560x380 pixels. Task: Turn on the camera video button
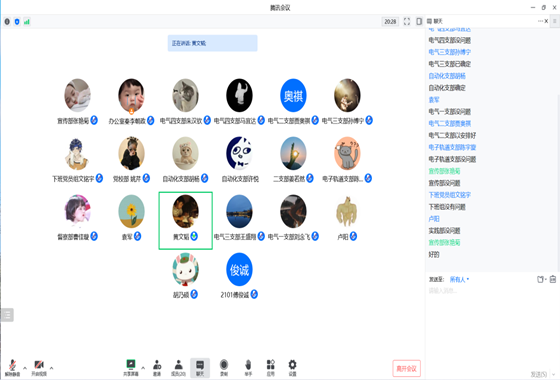coord(39,368)
